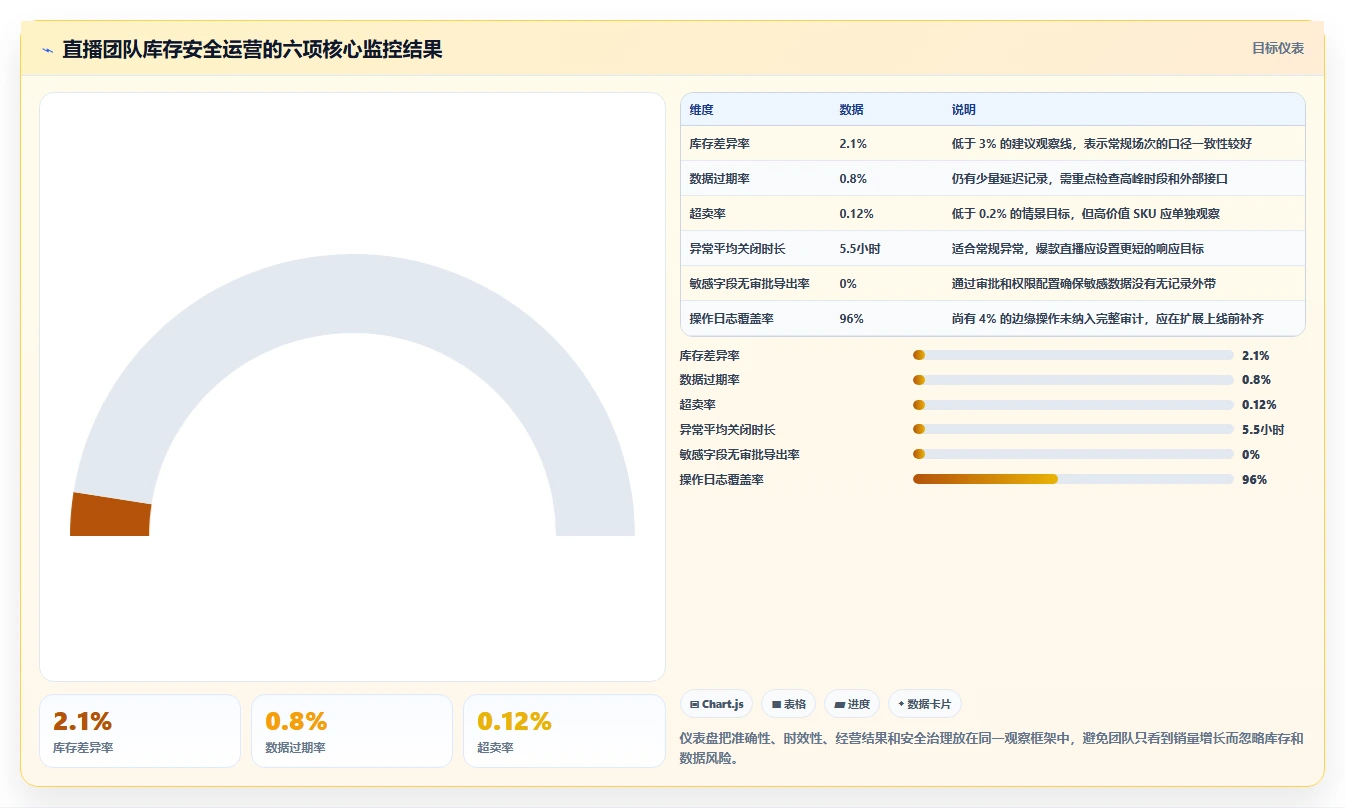Click the description starting 低于 3% 的建议观察线

point(1102,144)
